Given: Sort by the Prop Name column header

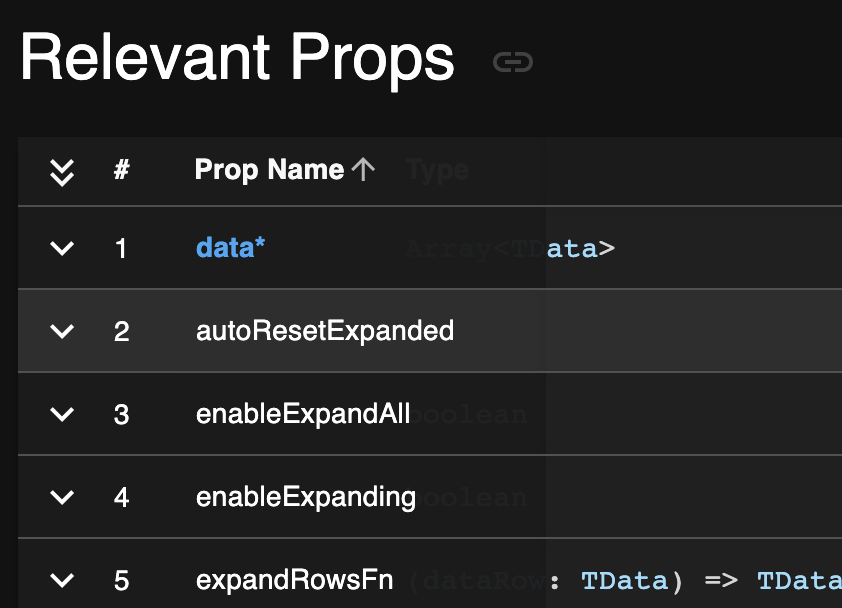Looking at the screenshot, I should [x=269, y=170].
